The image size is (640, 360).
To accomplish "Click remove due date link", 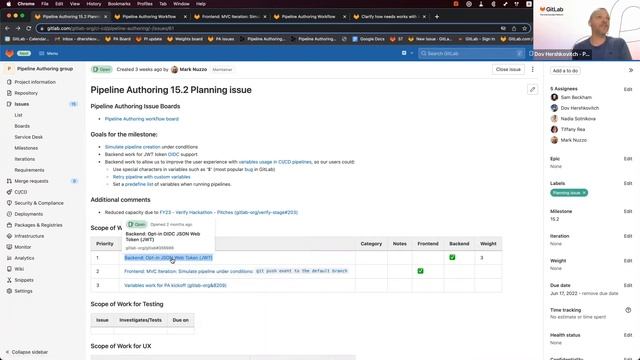I will [x=600, y=293].
